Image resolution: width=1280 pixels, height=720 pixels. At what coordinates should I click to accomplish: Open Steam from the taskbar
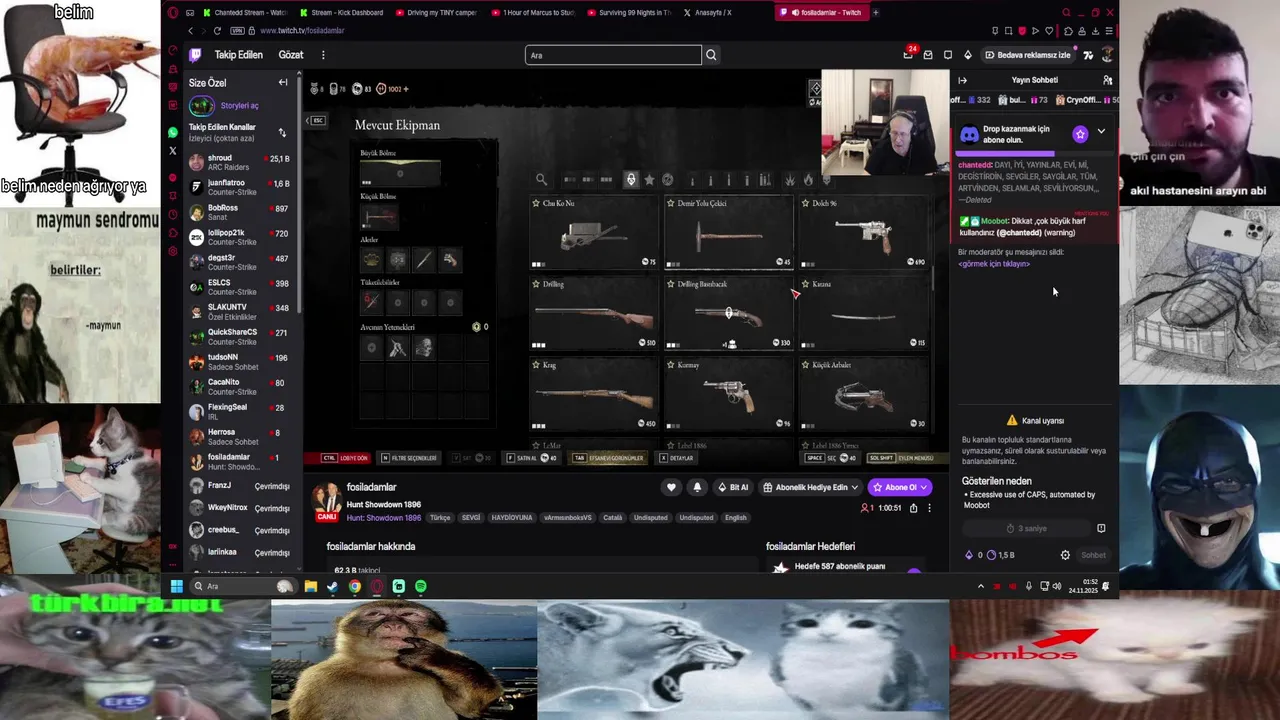coord(333,586)
